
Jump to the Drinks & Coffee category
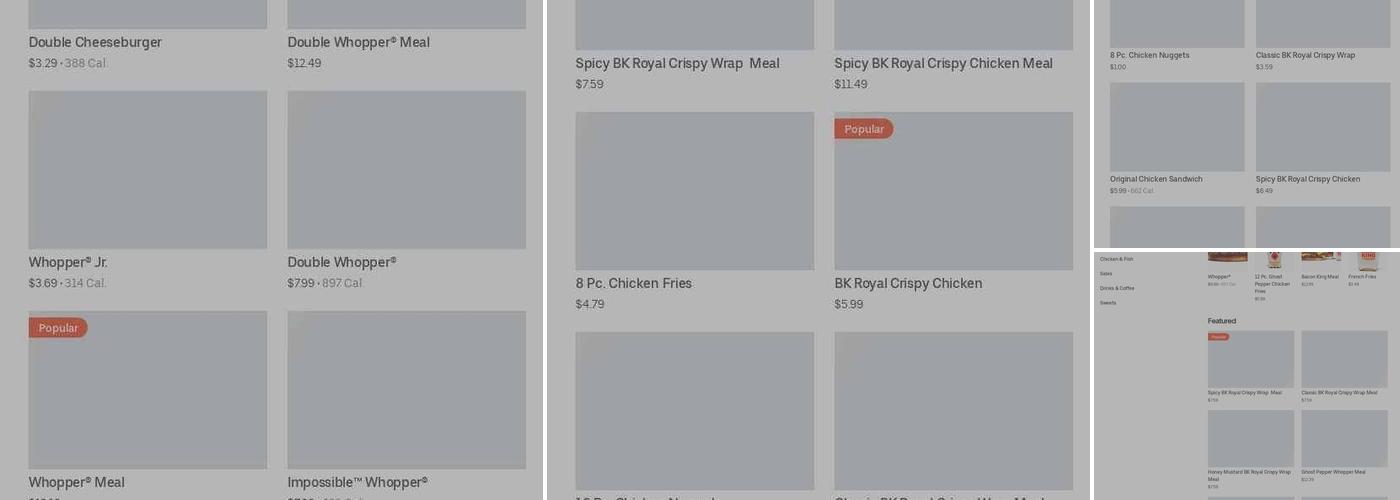coord(1117,288)
